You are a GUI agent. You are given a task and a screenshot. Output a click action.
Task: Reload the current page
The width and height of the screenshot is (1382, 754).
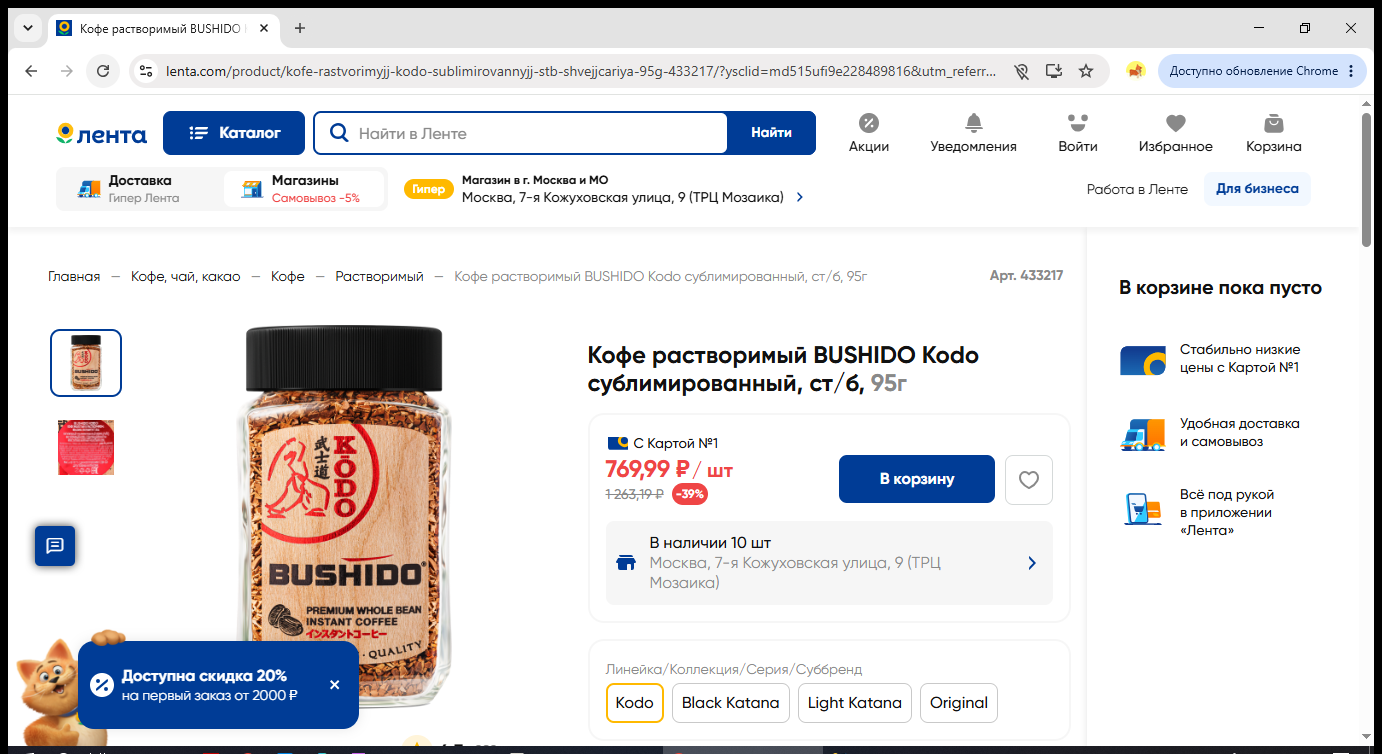pos(103,71)
